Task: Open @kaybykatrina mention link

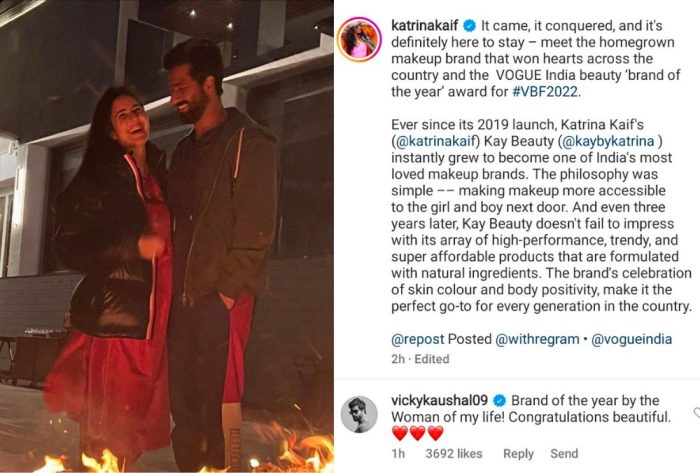Action: coord(608,141)
